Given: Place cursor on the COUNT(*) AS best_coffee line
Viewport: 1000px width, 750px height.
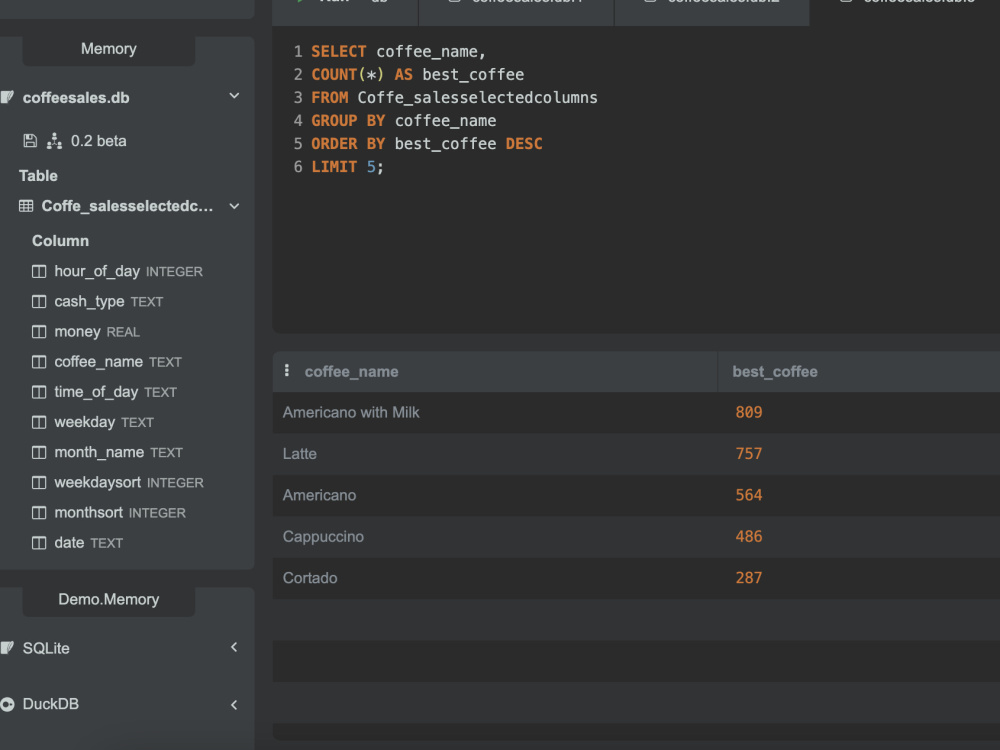Looking at the screenshot, I should [x=418, y=75].
